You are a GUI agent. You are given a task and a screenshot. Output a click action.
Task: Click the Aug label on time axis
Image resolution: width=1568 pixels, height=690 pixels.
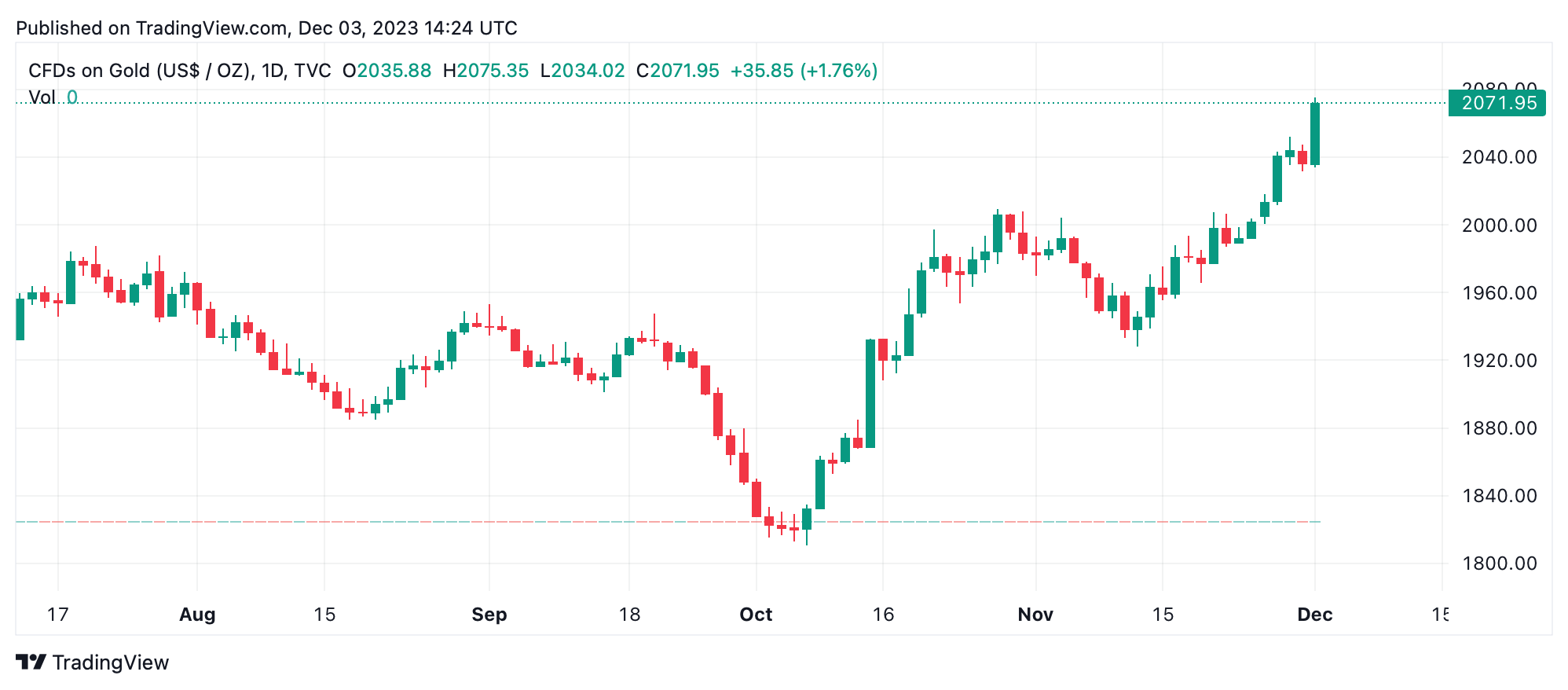(x=197, y=615)
